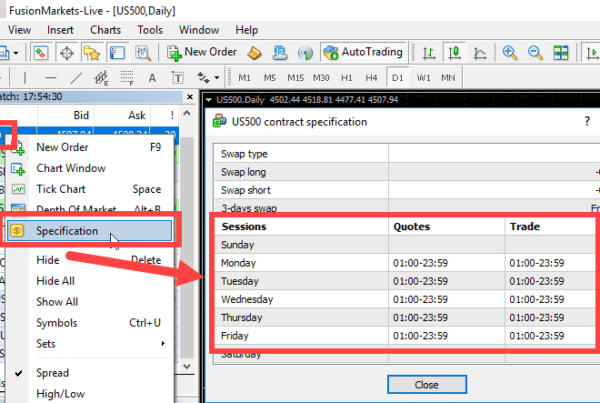The image size is (600, 403).
Task: Select the horizontal line drawing tool
Action: (51, 78)
